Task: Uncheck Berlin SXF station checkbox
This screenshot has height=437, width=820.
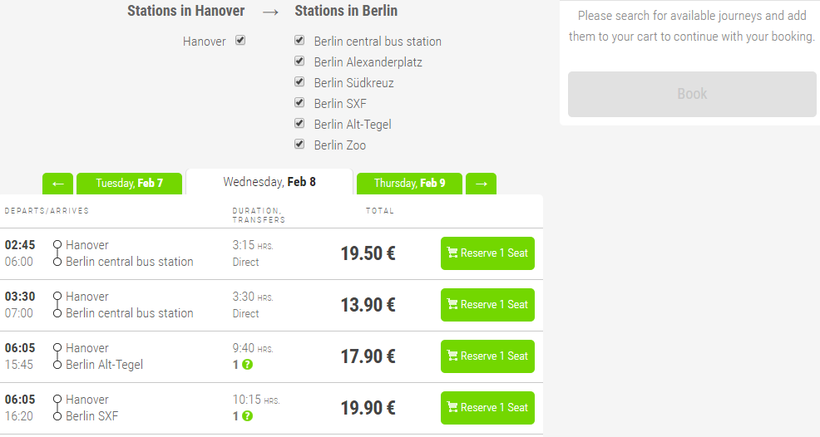Action: tap(300, 103)
